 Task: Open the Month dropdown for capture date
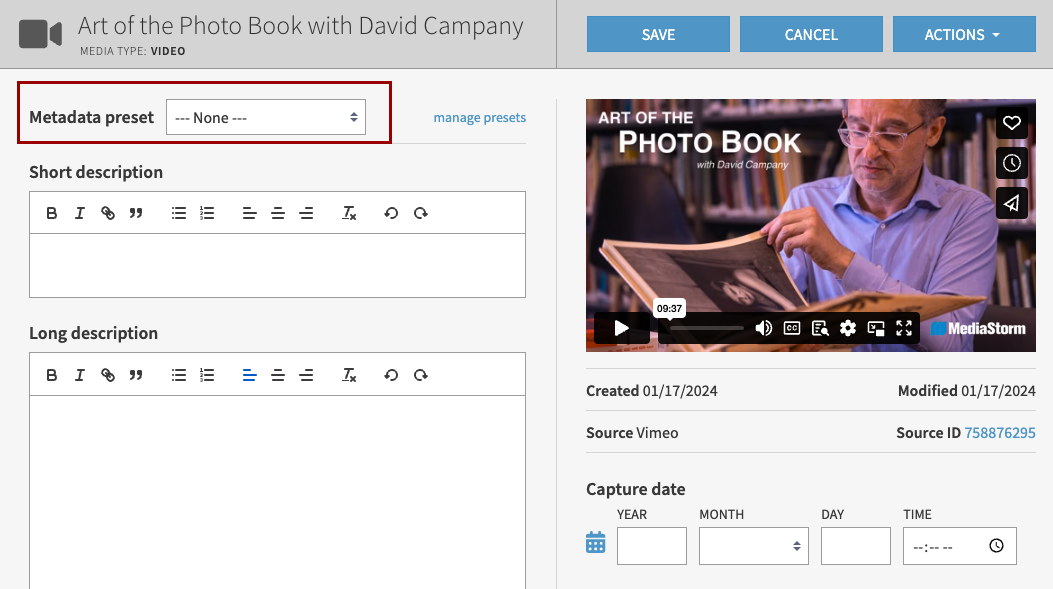pos(753,546)
